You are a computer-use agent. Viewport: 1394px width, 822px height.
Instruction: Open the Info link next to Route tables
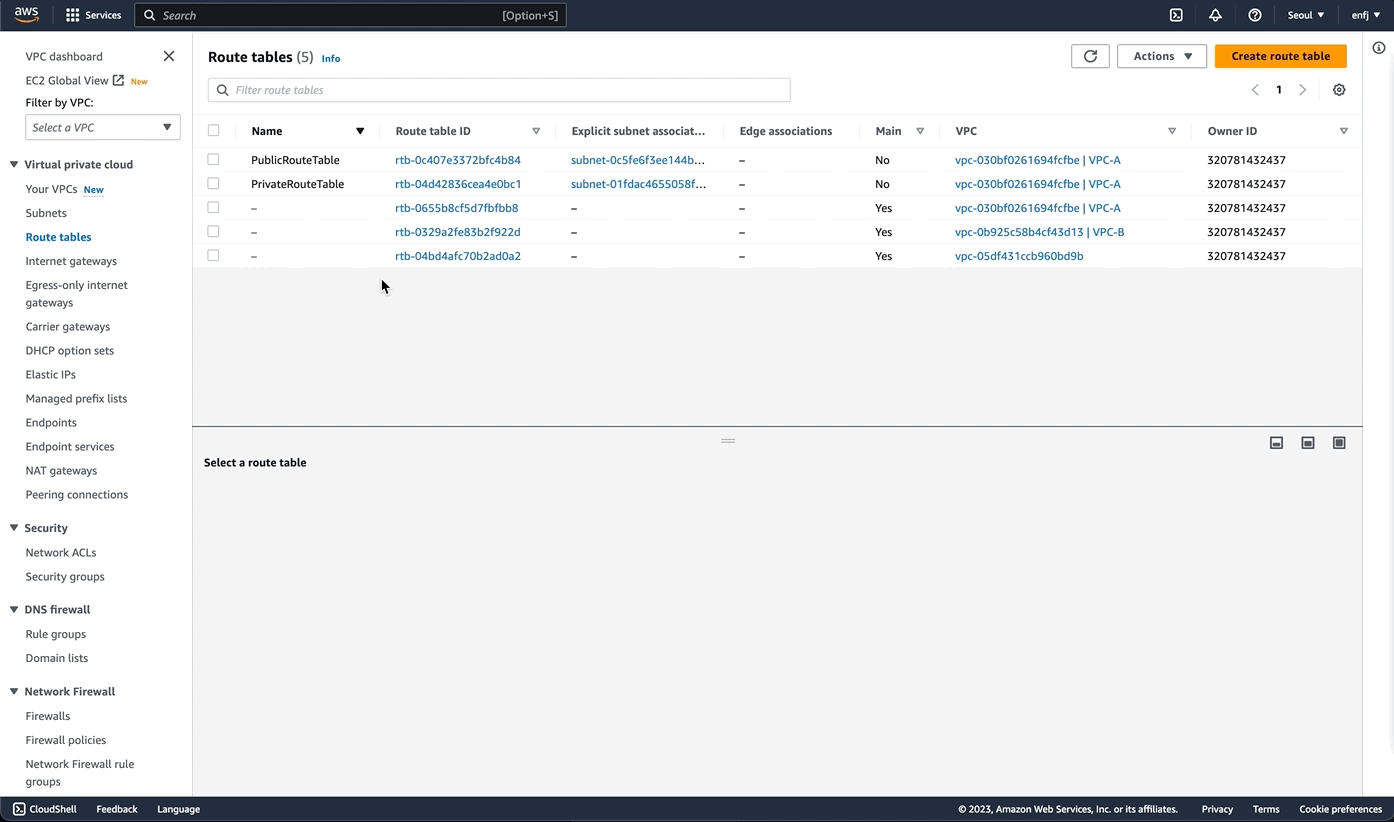tap(331, 58)
